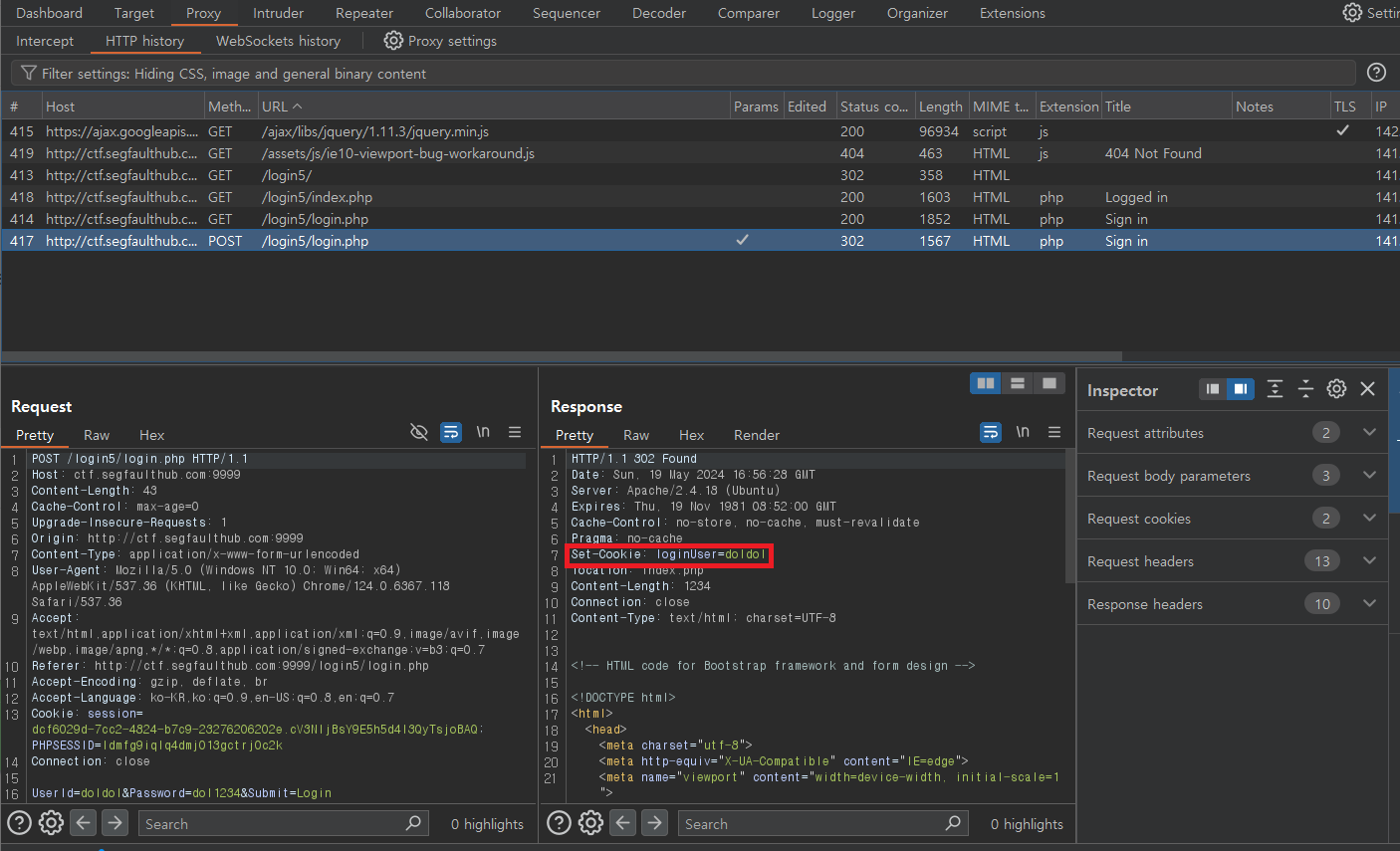
Task: Open the Render tab in the Response pane
Action: [x=756, y=435]
